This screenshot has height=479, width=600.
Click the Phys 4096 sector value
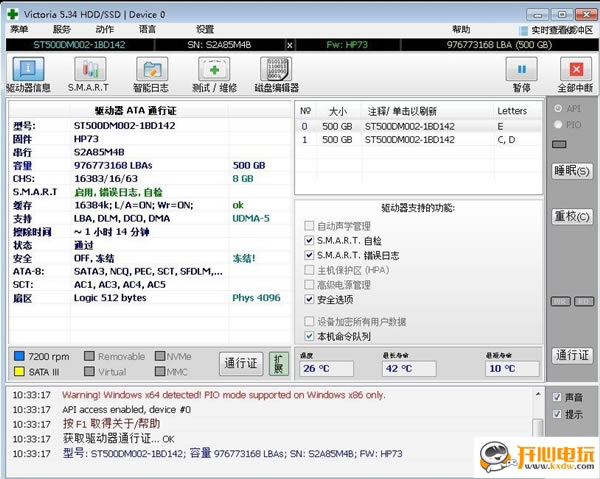tap(256, 298)
